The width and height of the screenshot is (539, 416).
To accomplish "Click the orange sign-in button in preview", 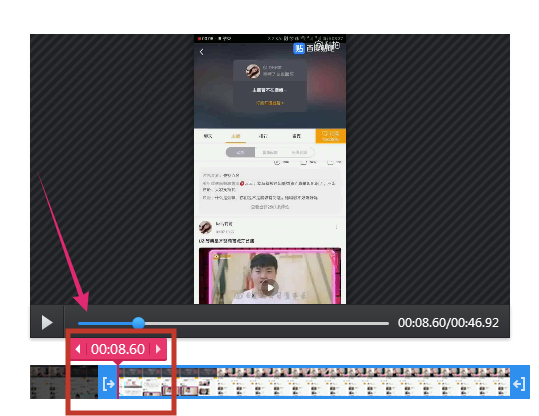I will point(331,136).
